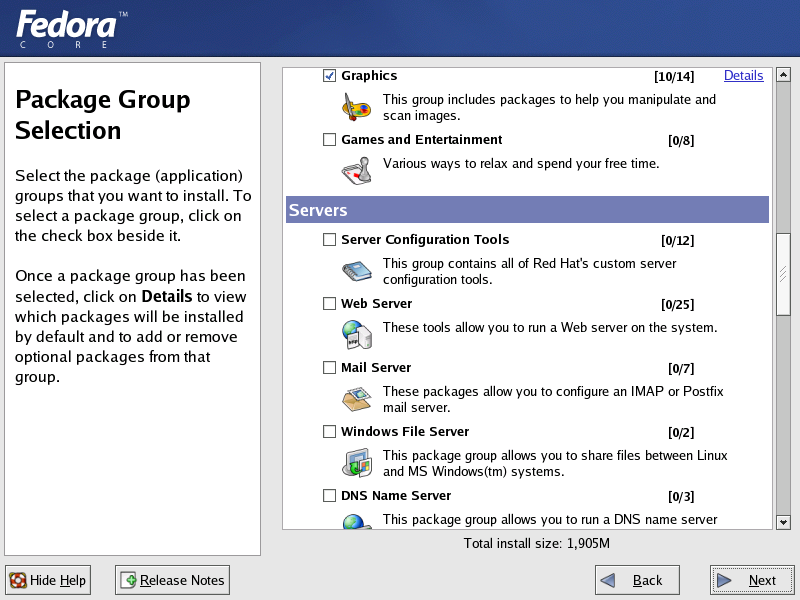
Task: Go Back to the previous step
Action: (x=637, y=580)
